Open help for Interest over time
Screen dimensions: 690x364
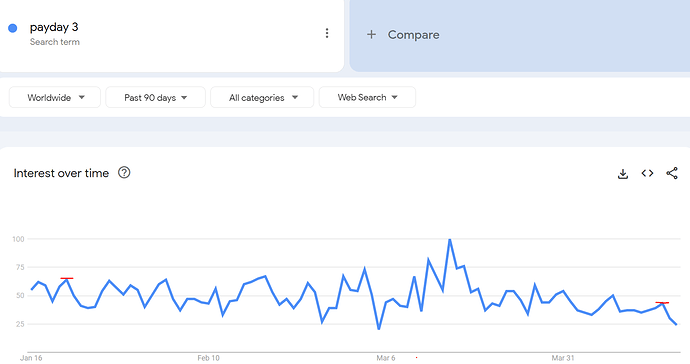pyautogui.click(x=124, y=173)
